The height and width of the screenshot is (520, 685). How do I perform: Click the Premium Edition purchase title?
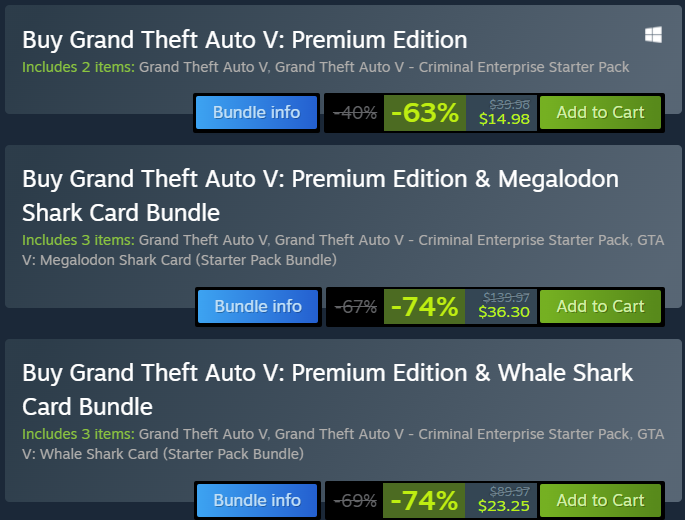244,40
